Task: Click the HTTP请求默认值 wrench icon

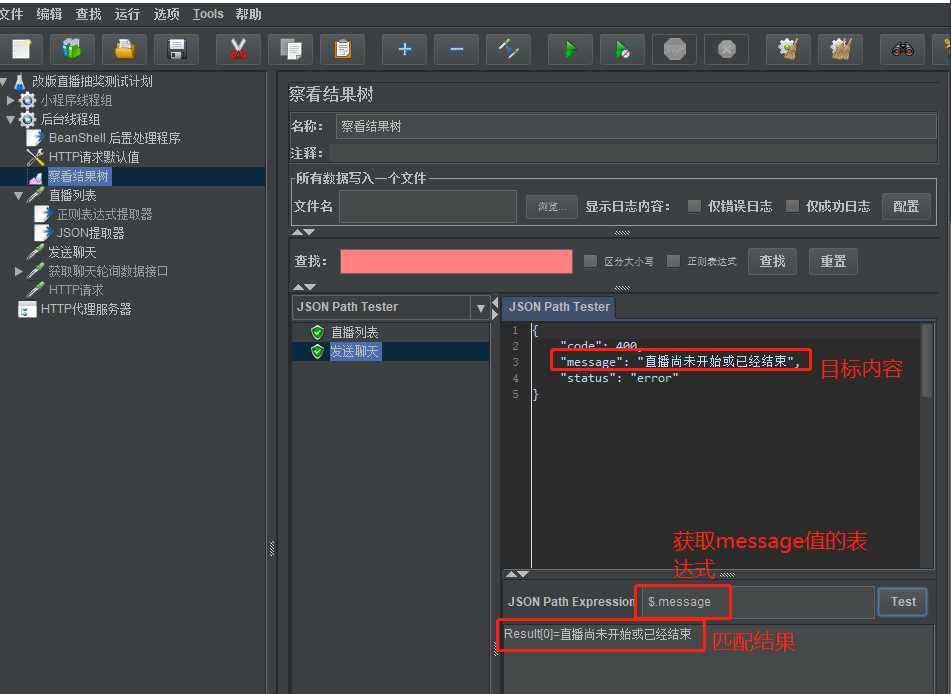Action: (35, 157)
